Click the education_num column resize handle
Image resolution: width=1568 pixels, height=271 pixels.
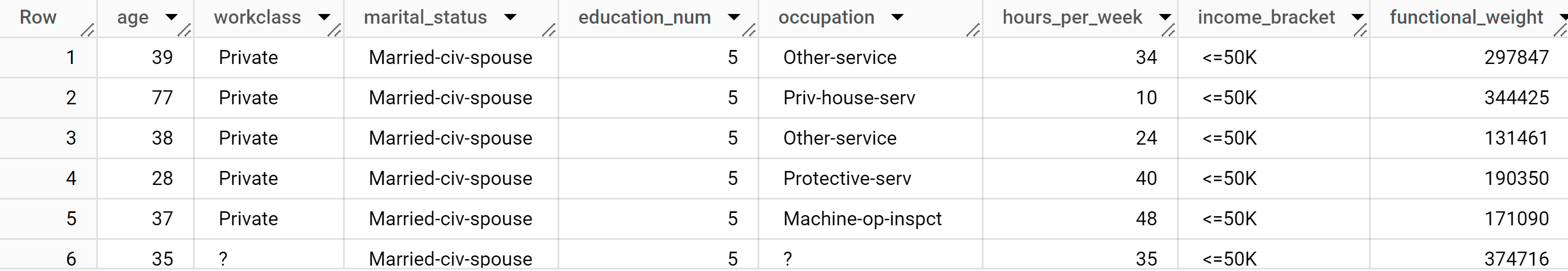(x=749, y=29)
